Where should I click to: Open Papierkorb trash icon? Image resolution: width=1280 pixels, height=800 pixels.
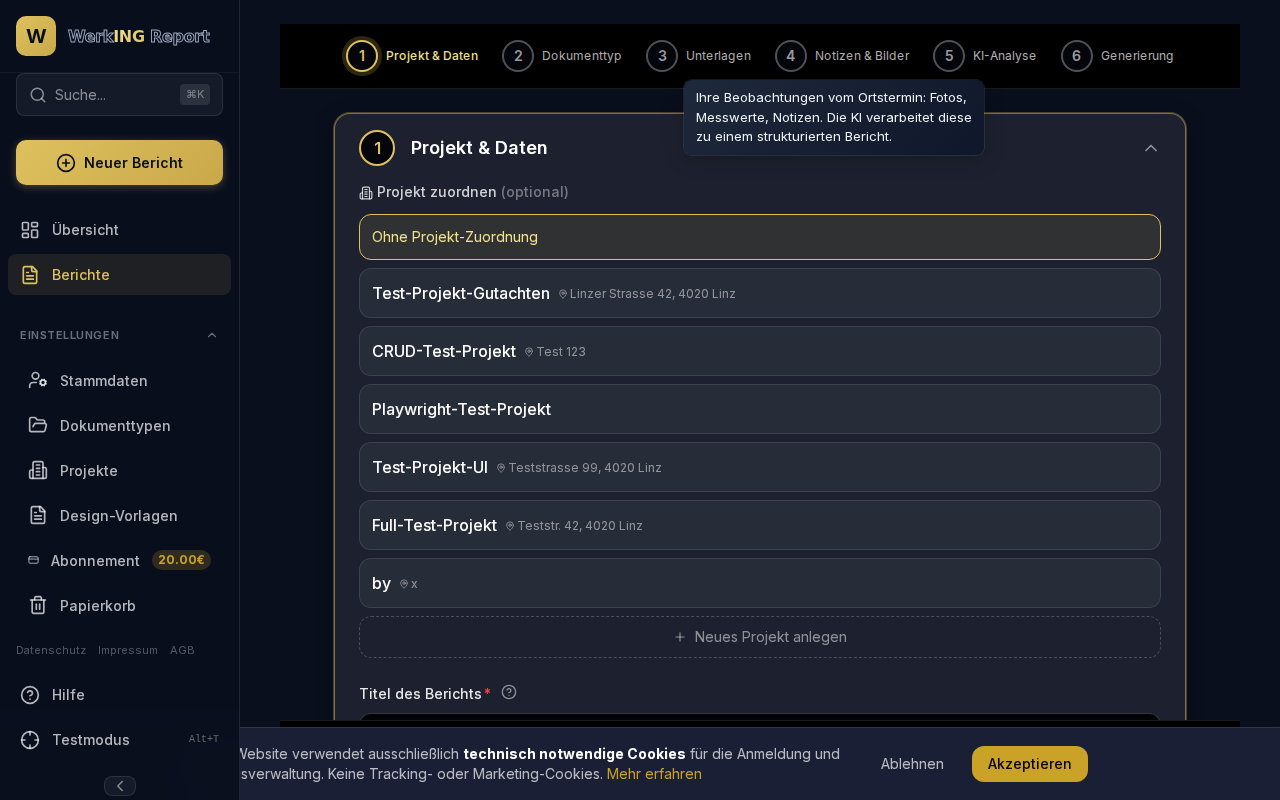point(38,605)
